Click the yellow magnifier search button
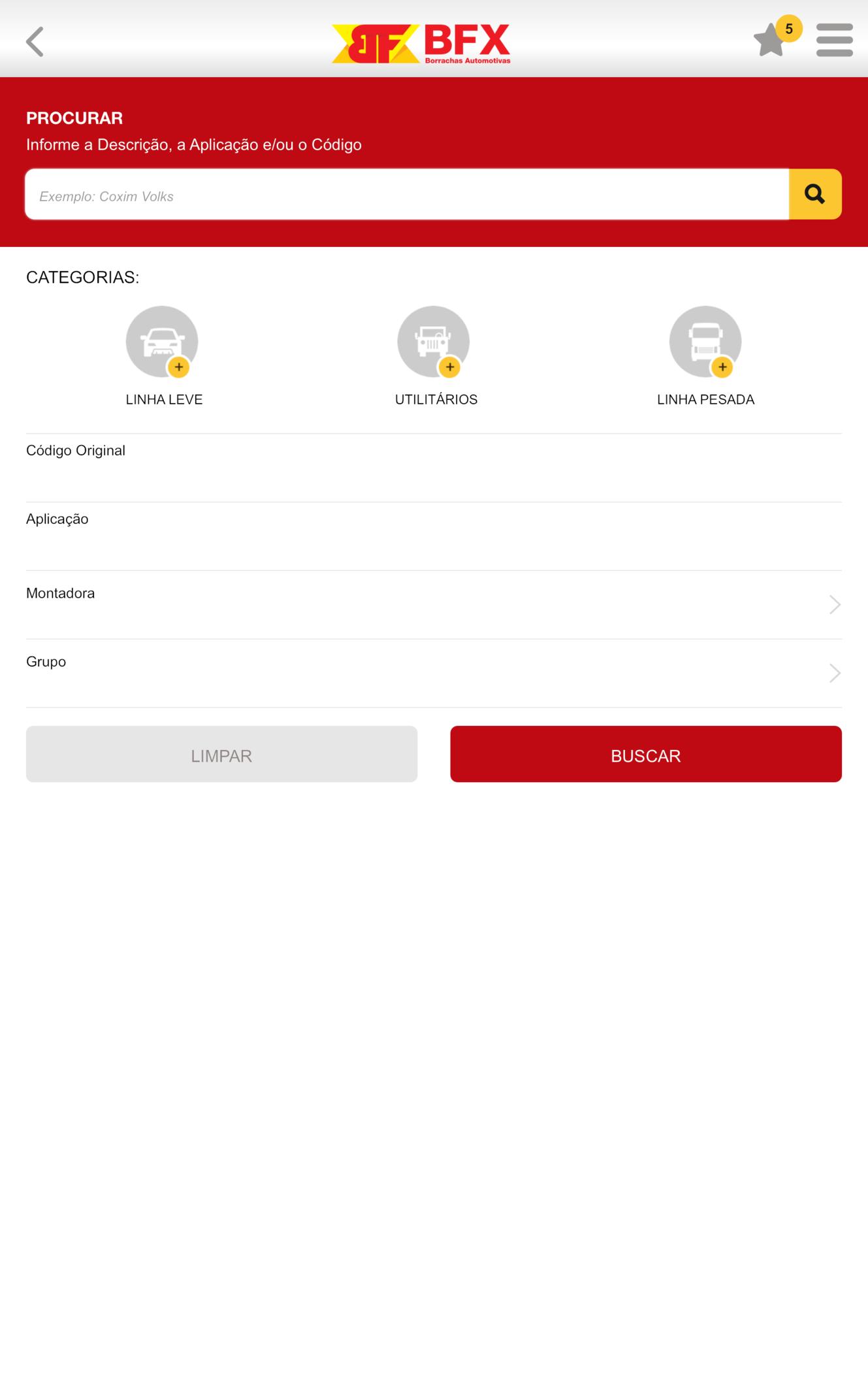This screenshot has width=868, height=1389. click(815, 194)
